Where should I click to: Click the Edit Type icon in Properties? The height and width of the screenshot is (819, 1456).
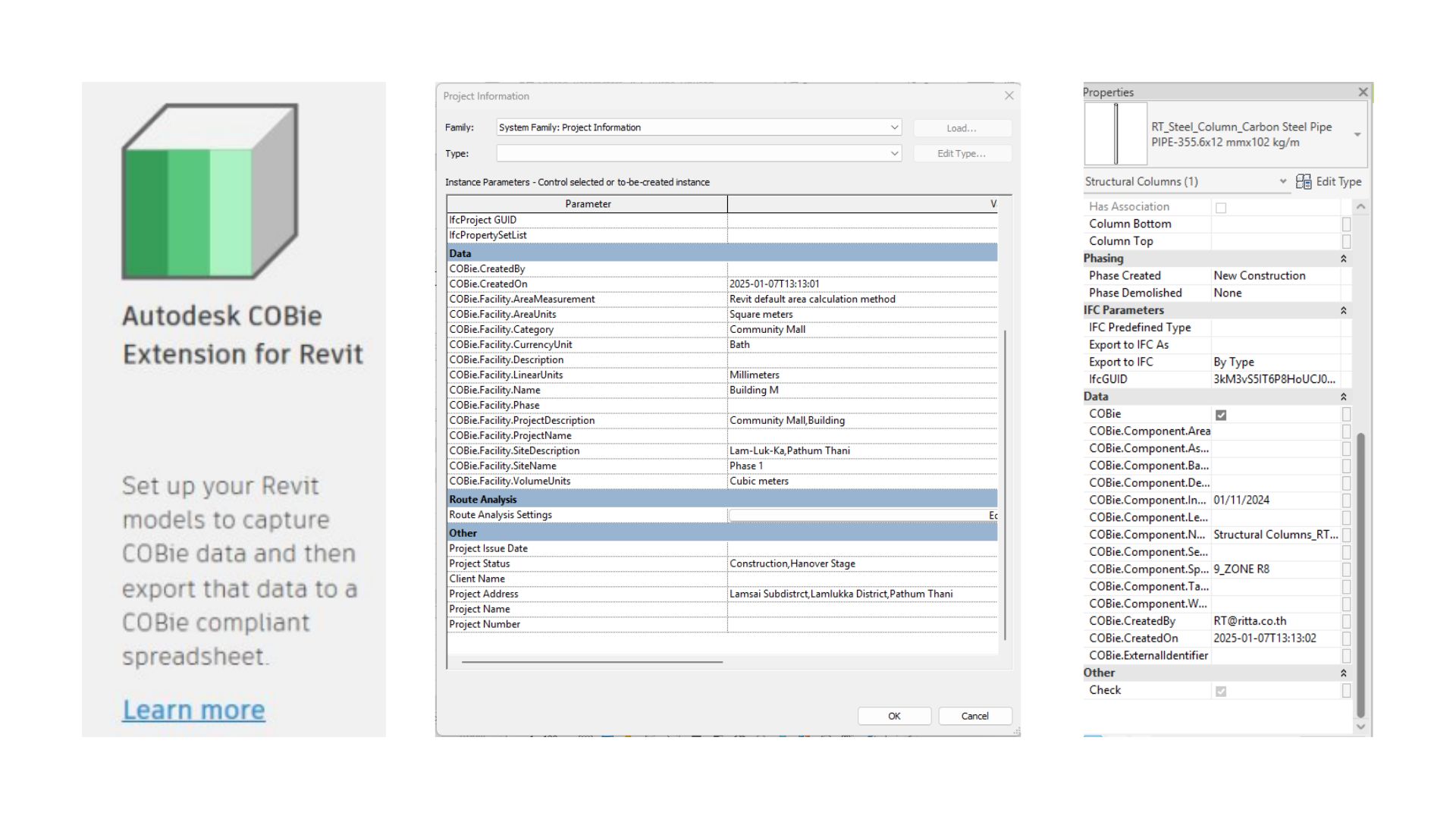pos(1304,182)
